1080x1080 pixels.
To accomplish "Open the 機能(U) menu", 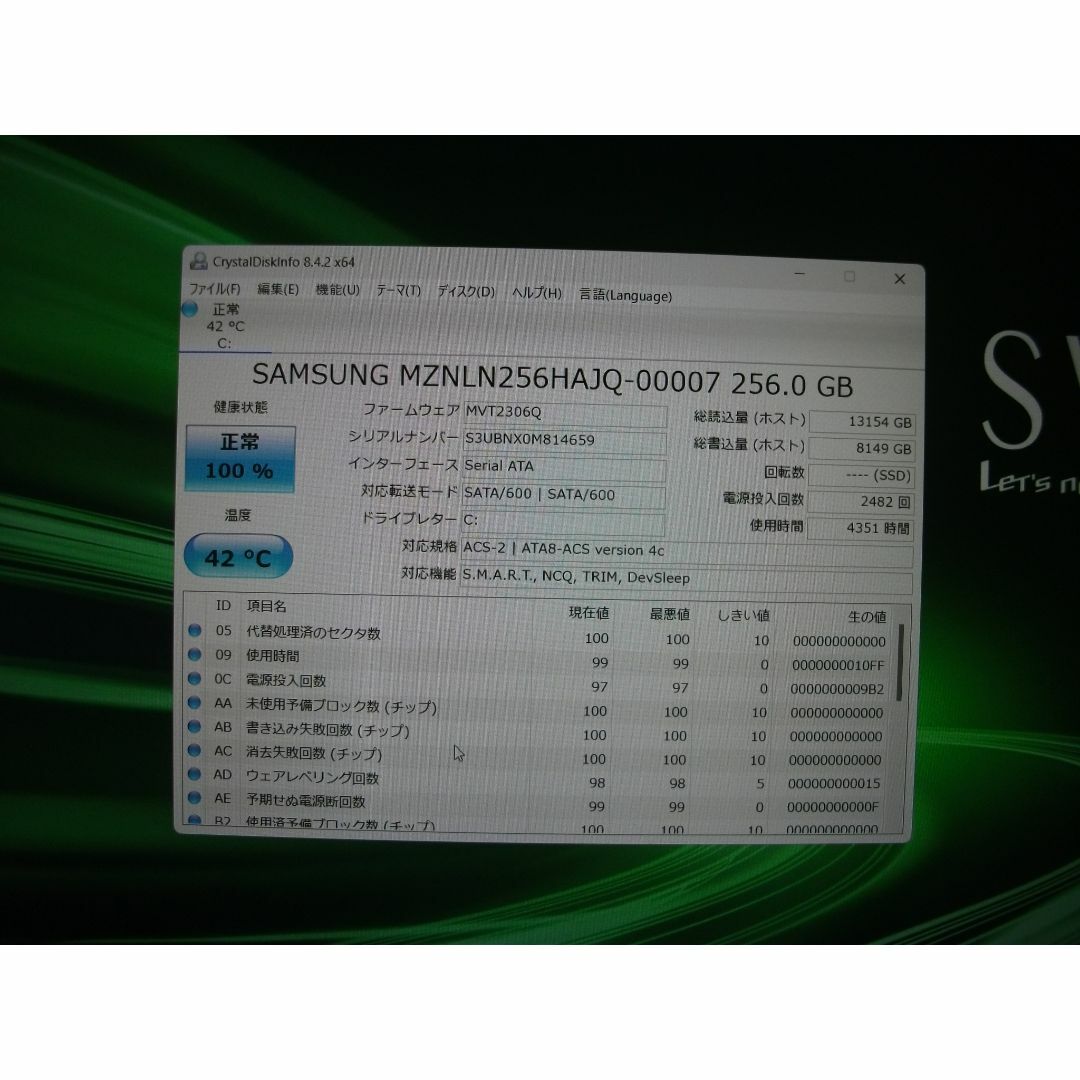I will coord(338,290).
